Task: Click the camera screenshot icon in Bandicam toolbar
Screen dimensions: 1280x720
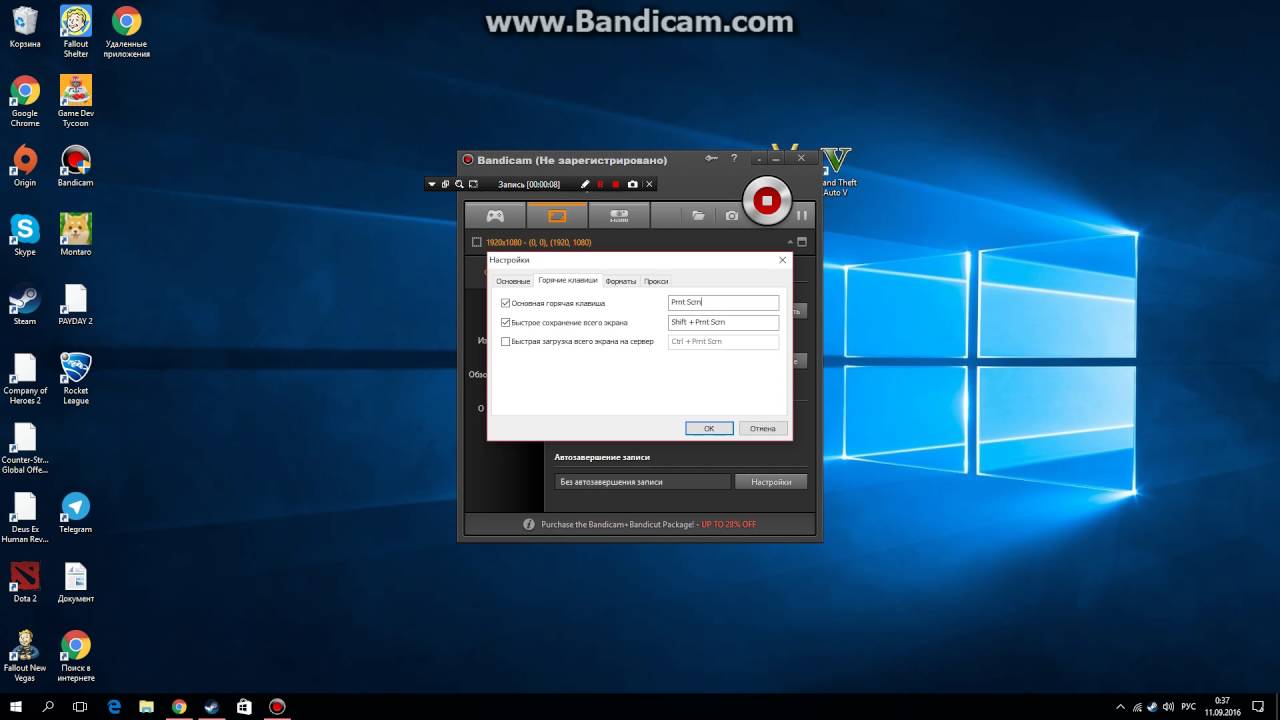Action: pyautogui.click(x=732, y=215)
